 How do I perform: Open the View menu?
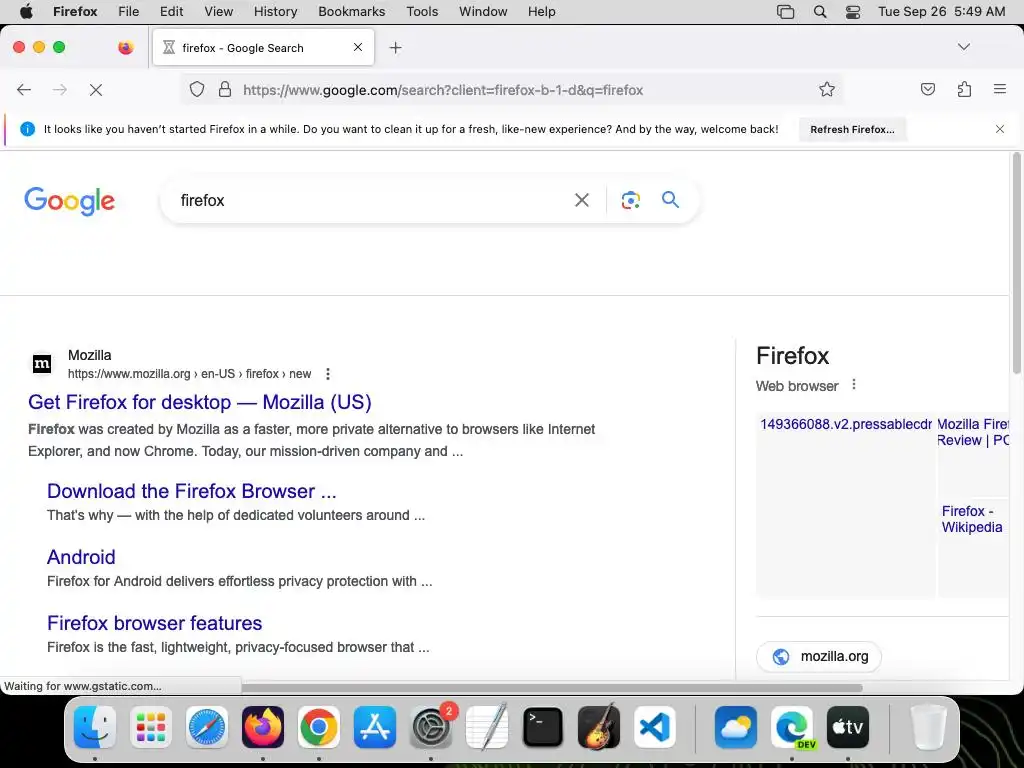(x=218, y=11)
